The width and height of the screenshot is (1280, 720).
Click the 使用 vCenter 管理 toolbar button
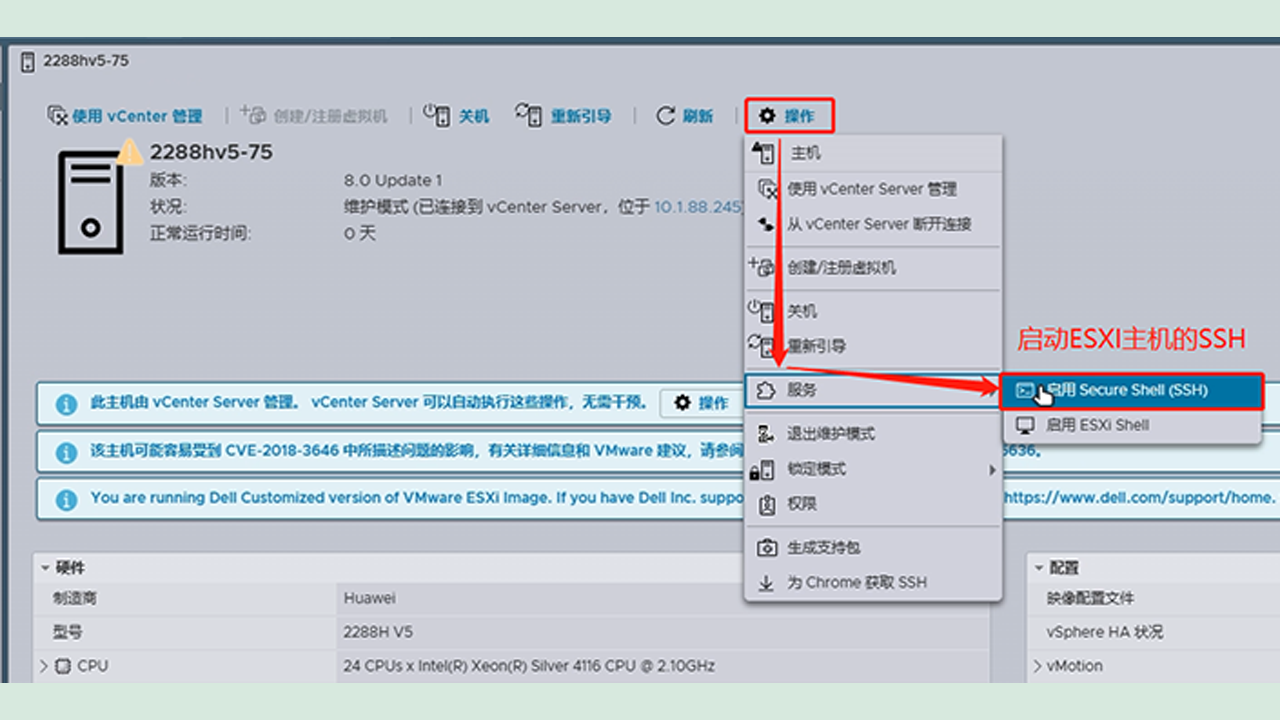click(125, 116)
